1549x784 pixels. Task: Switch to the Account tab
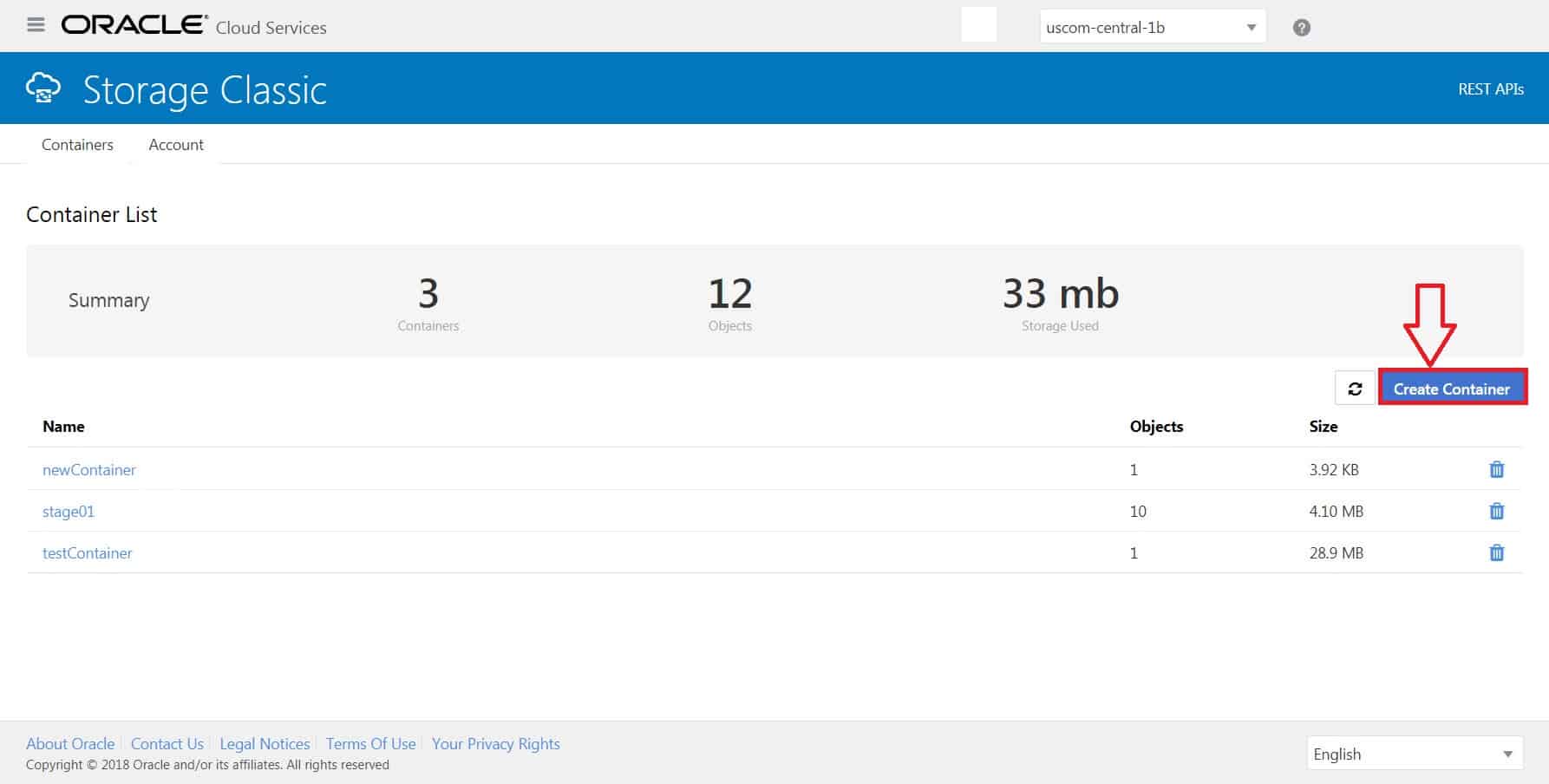coord(176,145)
